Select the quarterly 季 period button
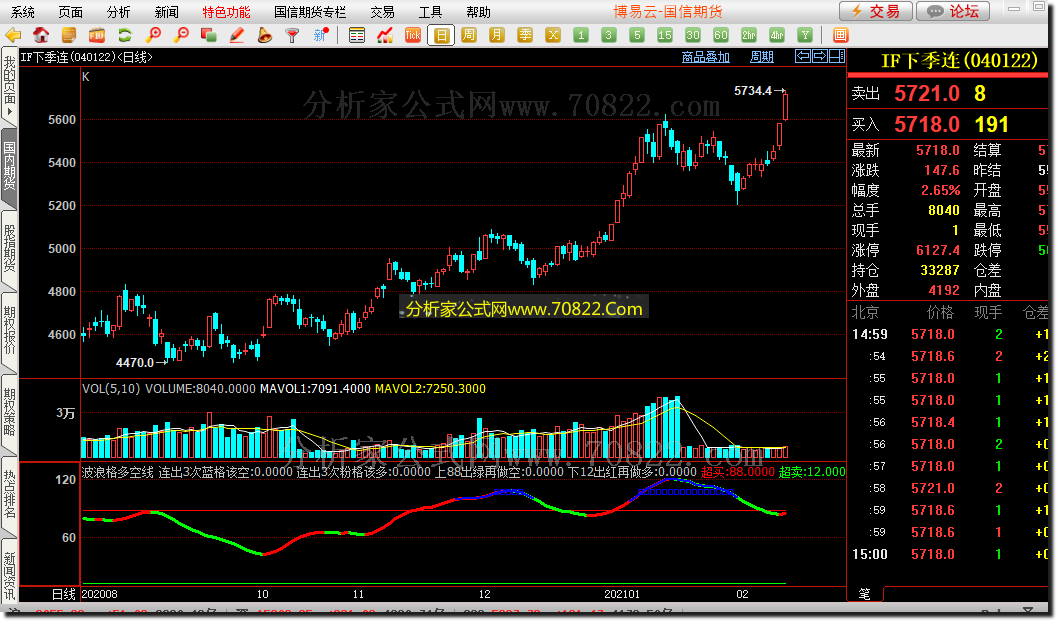 click(525, 35)
